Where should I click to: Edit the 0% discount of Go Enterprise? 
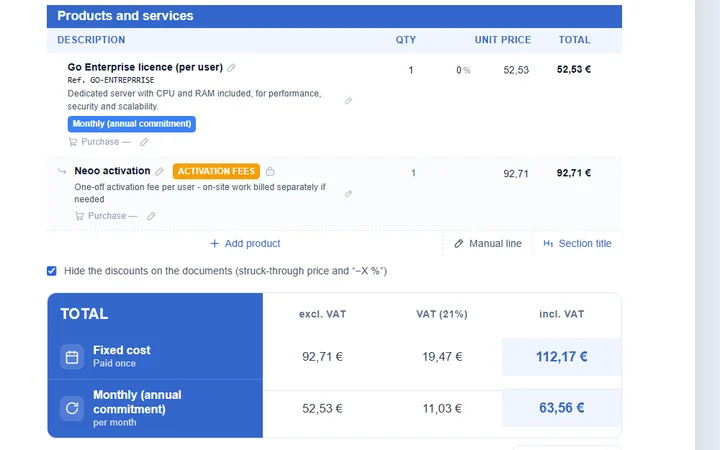(x=463, y=70)
